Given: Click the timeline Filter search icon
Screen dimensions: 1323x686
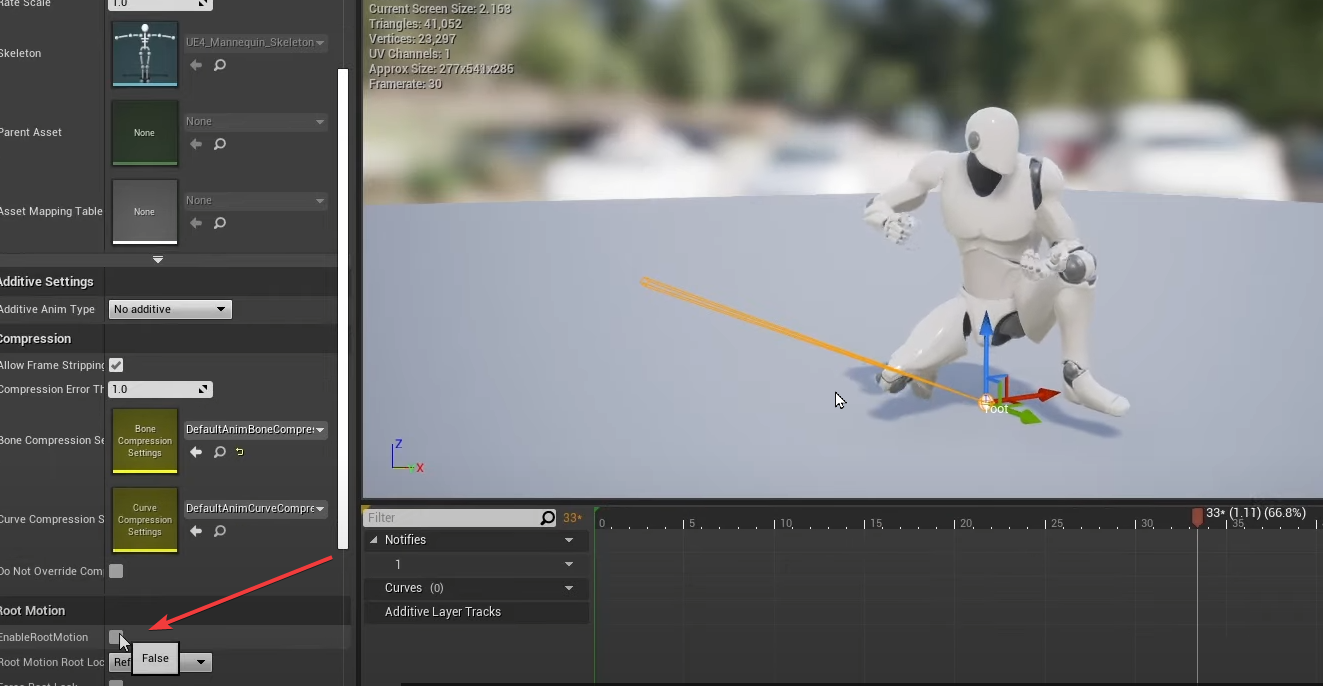Looking at the screenshot, I should coord(547,518).
